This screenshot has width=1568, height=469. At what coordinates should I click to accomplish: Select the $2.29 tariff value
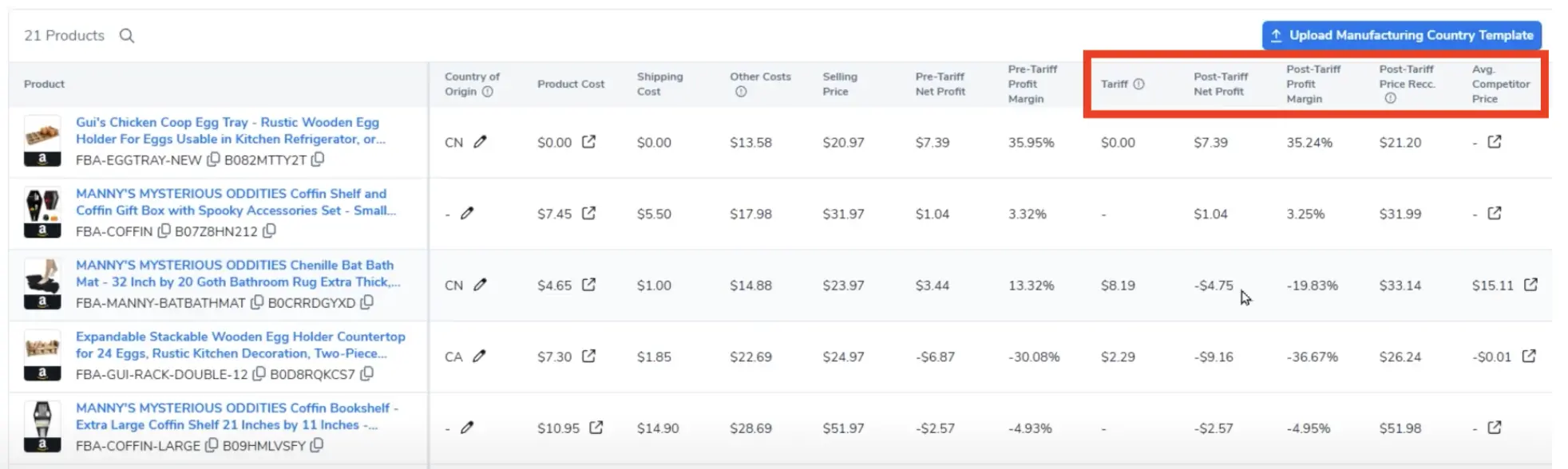(1118, 357)
